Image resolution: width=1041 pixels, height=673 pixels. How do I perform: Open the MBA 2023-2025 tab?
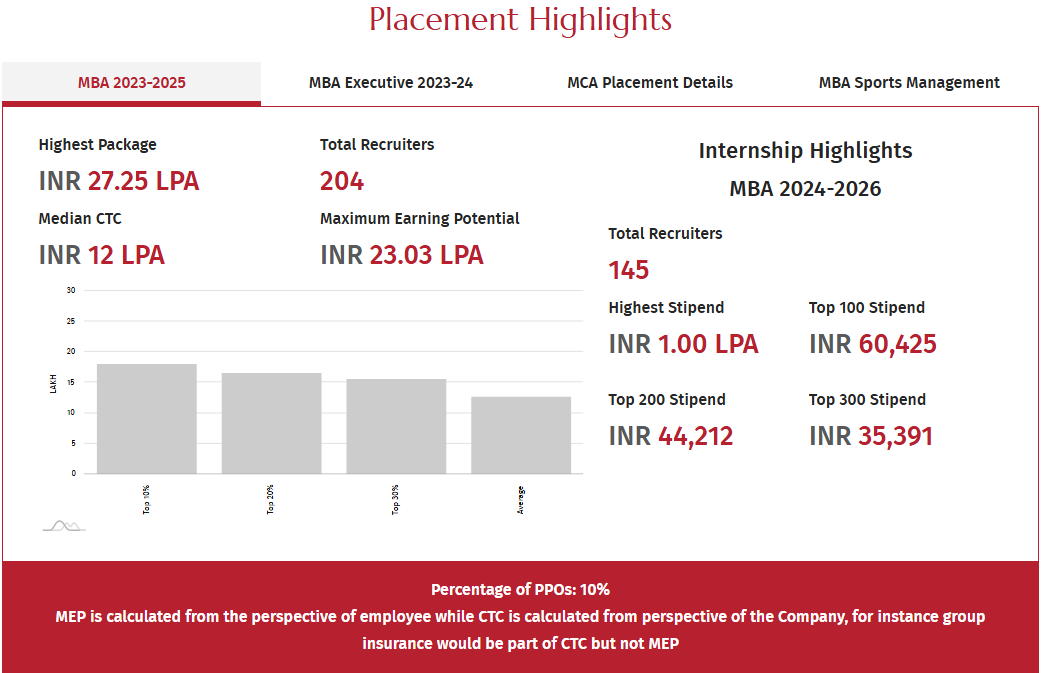(131, 83)
